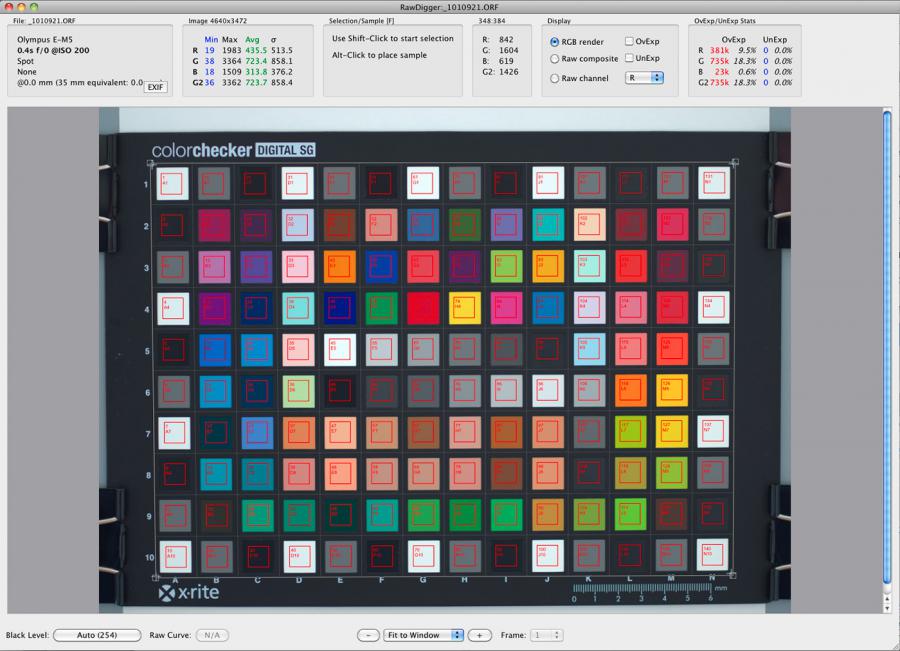Click the R channel Max value "1983"
This screenshot has width=900, height=651.
point(231,51)
